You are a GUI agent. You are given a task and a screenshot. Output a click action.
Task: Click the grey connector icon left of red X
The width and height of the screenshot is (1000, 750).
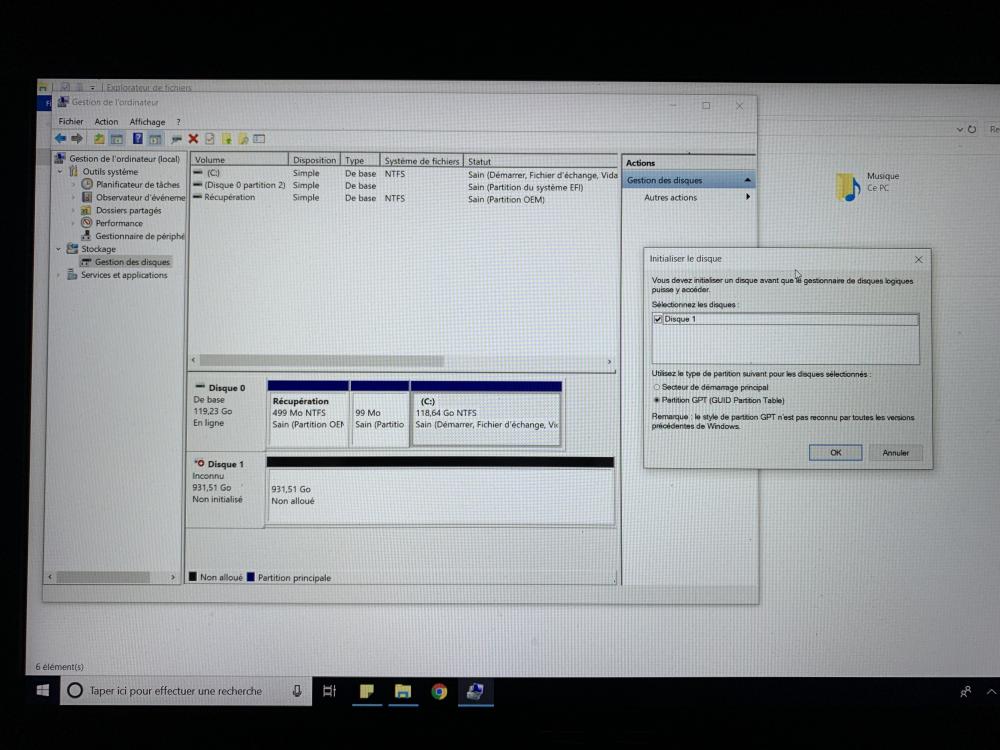[177, 138]
